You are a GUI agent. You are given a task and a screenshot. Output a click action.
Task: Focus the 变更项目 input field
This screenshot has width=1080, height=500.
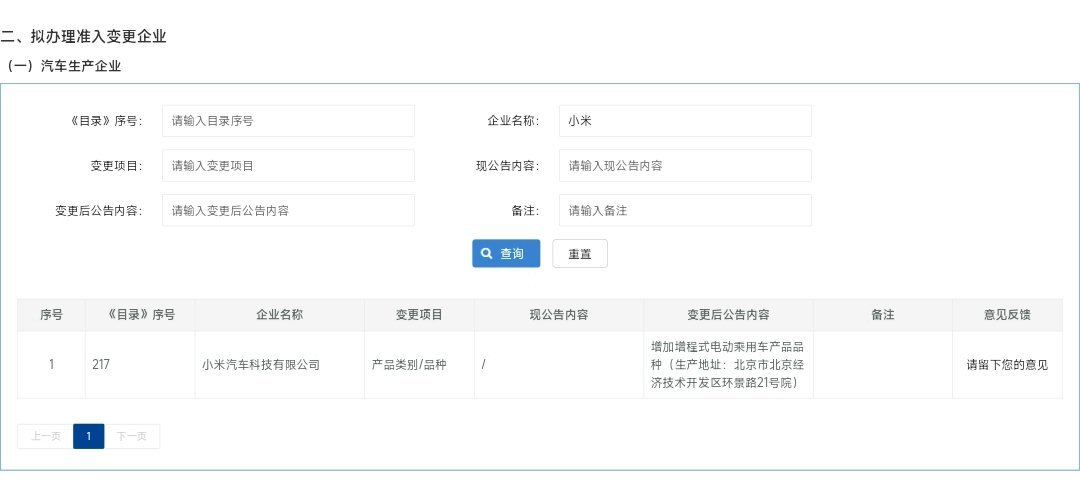pyautogui.click(x=288, y=165)
